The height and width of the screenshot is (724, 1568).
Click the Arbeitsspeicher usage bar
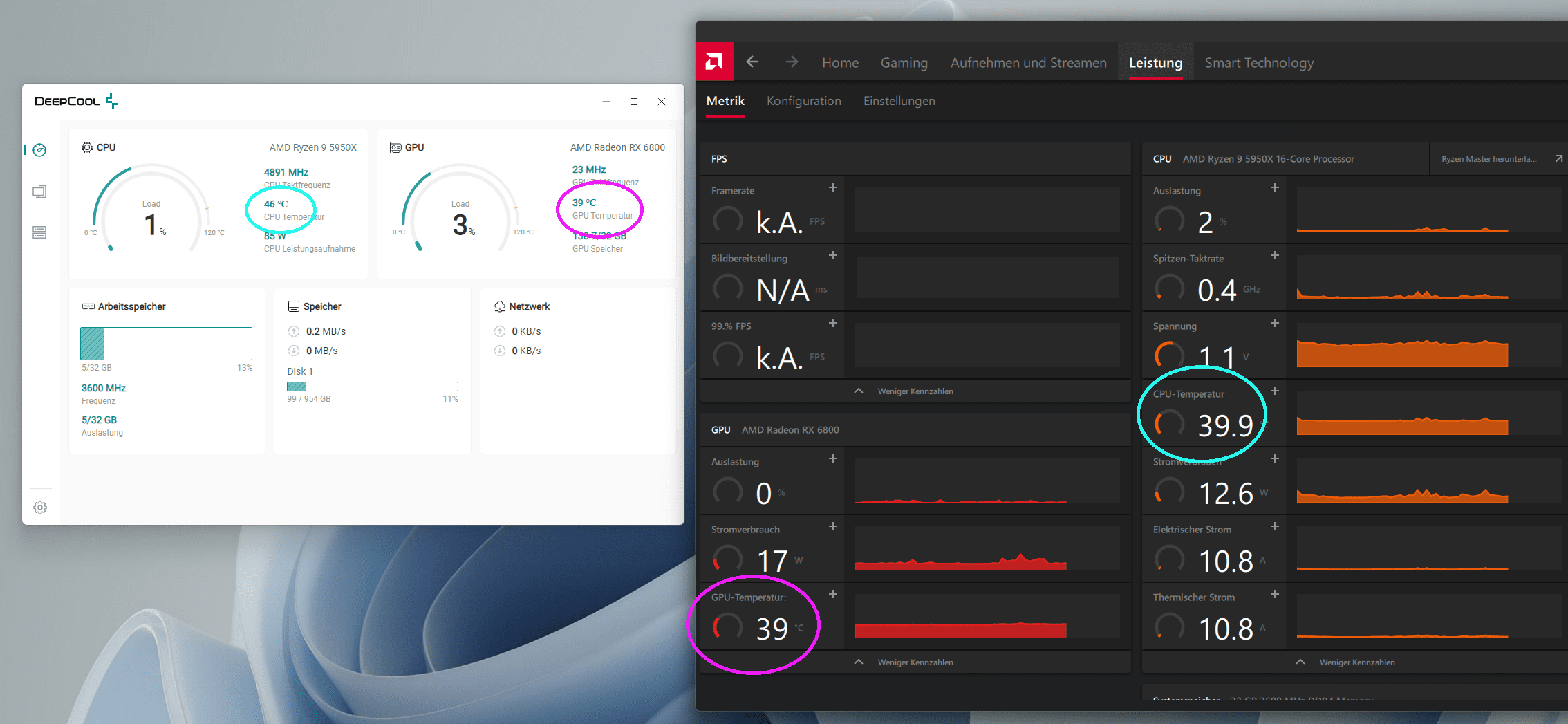pyautogui.click(x=166, y=343)
